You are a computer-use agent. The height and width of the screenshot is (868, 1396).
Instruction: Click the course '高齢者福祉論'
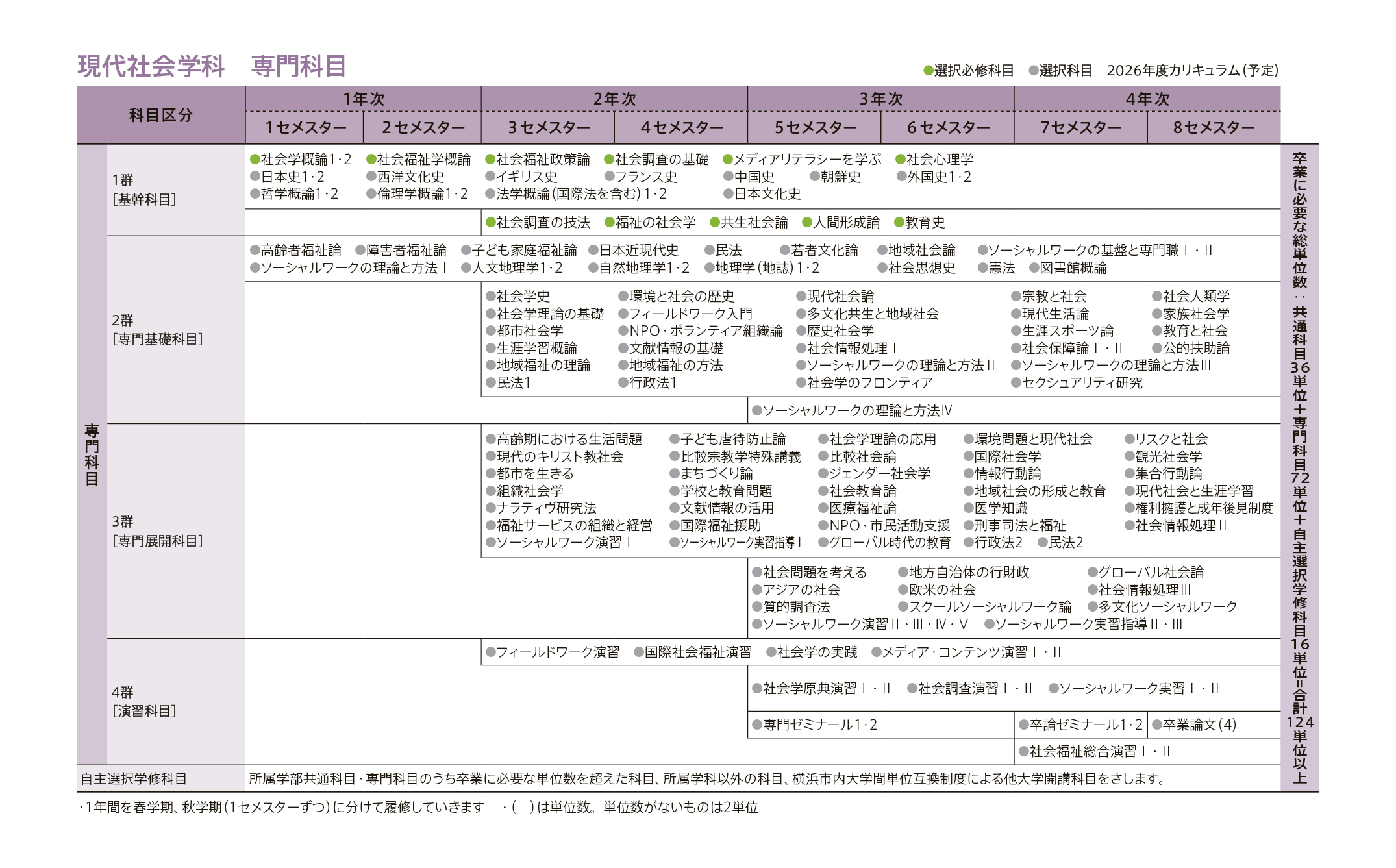coord(295,250)
